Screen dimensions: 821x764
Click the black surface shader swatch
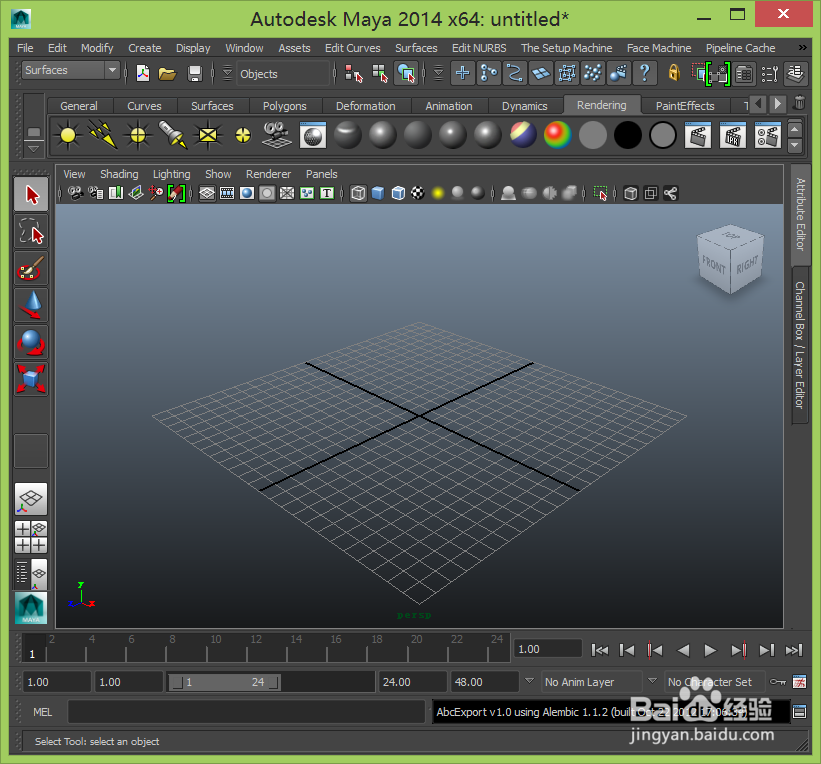[x=628, y=136]
